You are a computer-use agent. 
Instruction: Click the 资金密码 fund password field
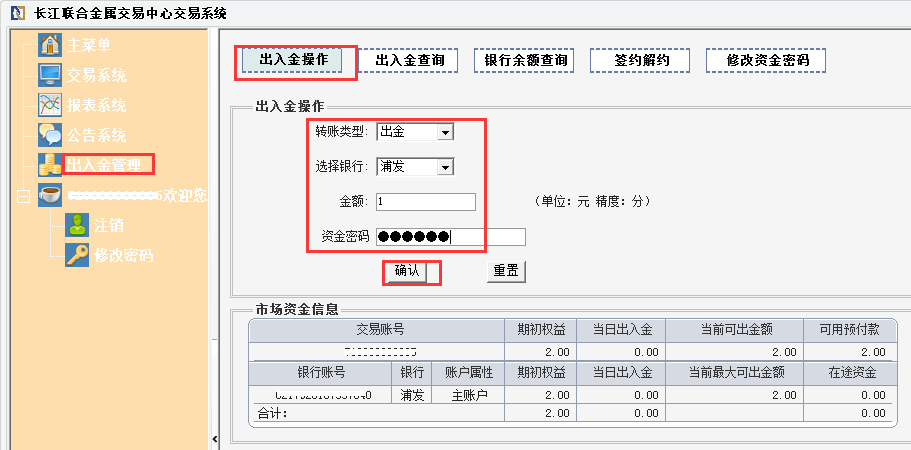tap(450, 237)
